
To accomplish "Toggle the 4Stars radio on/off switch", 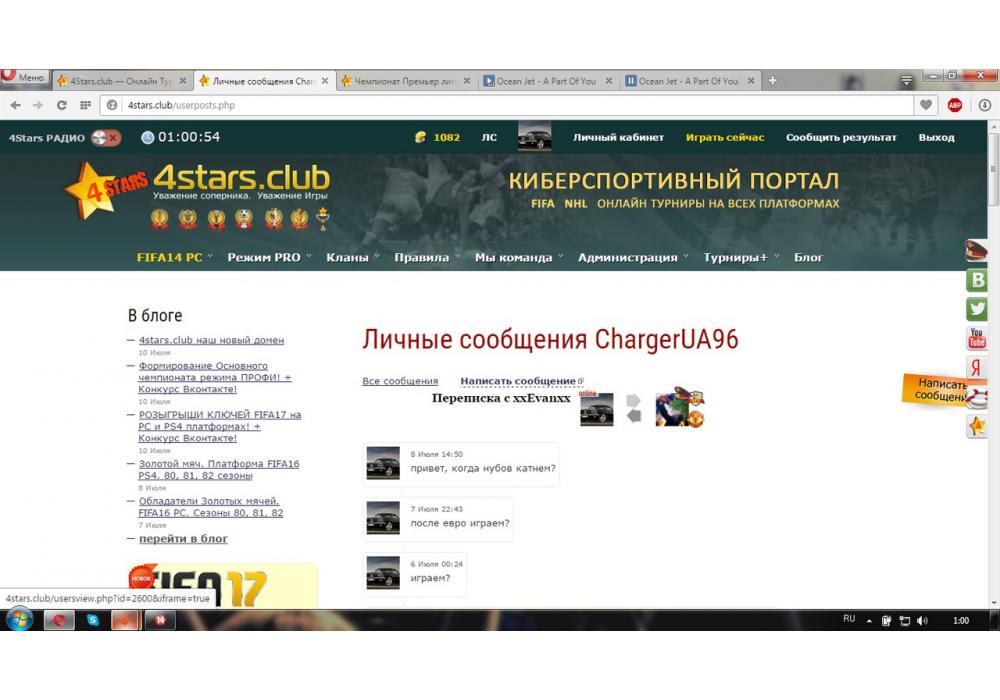I will pyautogui.click(x=105, y=137).
